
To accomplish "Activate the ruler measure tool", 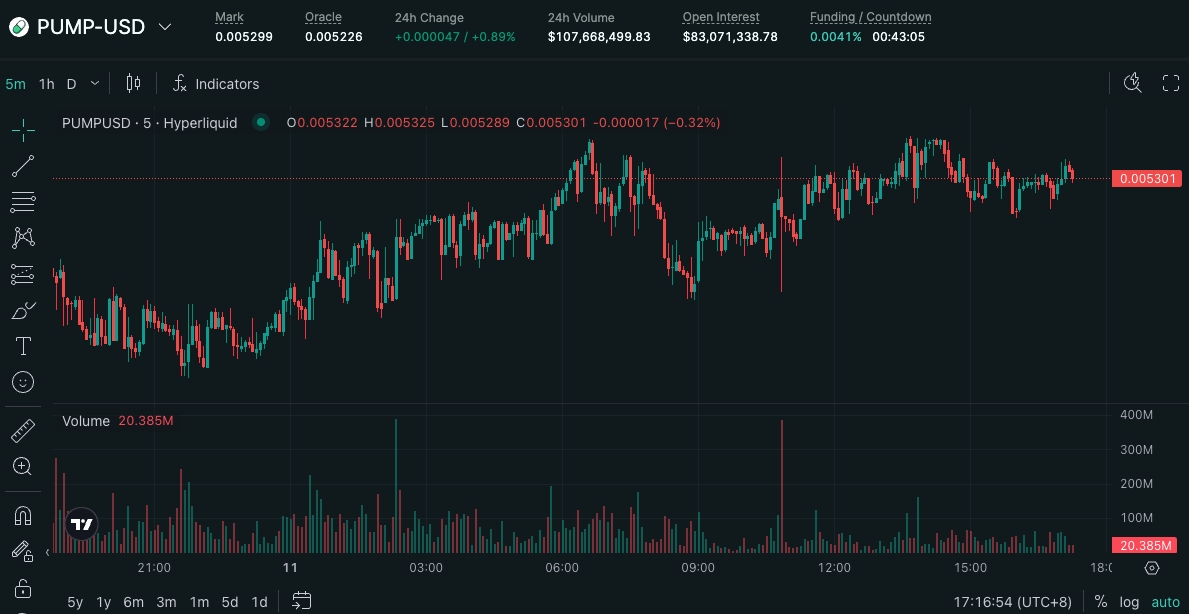I will pos(23,431).
